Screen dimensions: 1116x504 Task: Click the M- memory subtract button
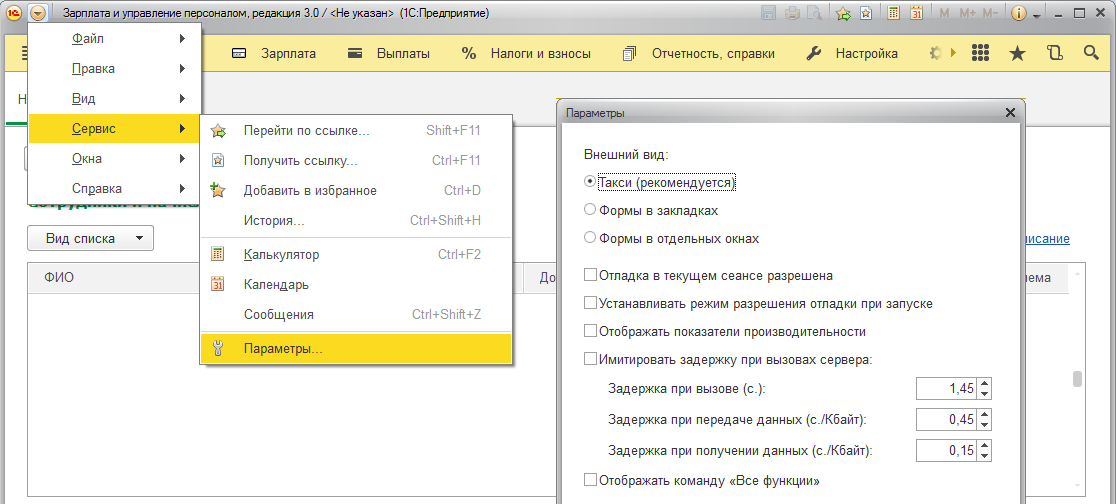[x=990, y=14]
